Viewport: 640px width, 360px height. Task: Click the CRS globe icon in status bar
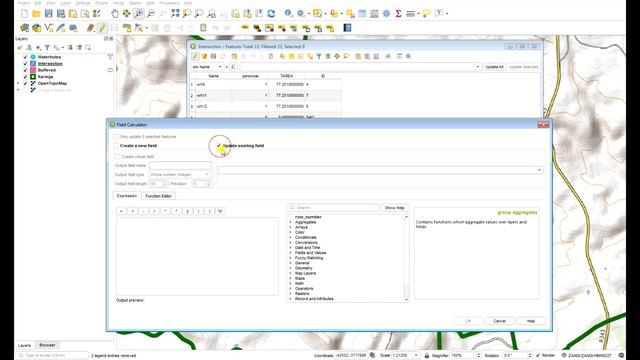click(564, 356)
